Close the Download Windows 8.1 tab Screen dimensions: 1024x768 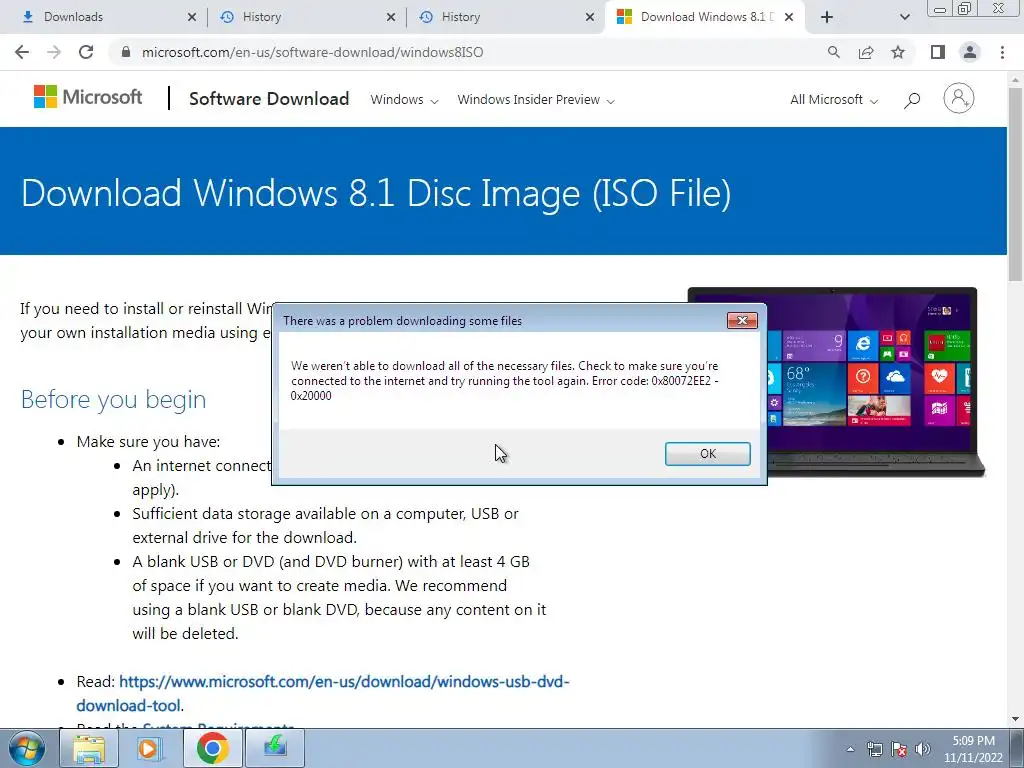[789, 17]
